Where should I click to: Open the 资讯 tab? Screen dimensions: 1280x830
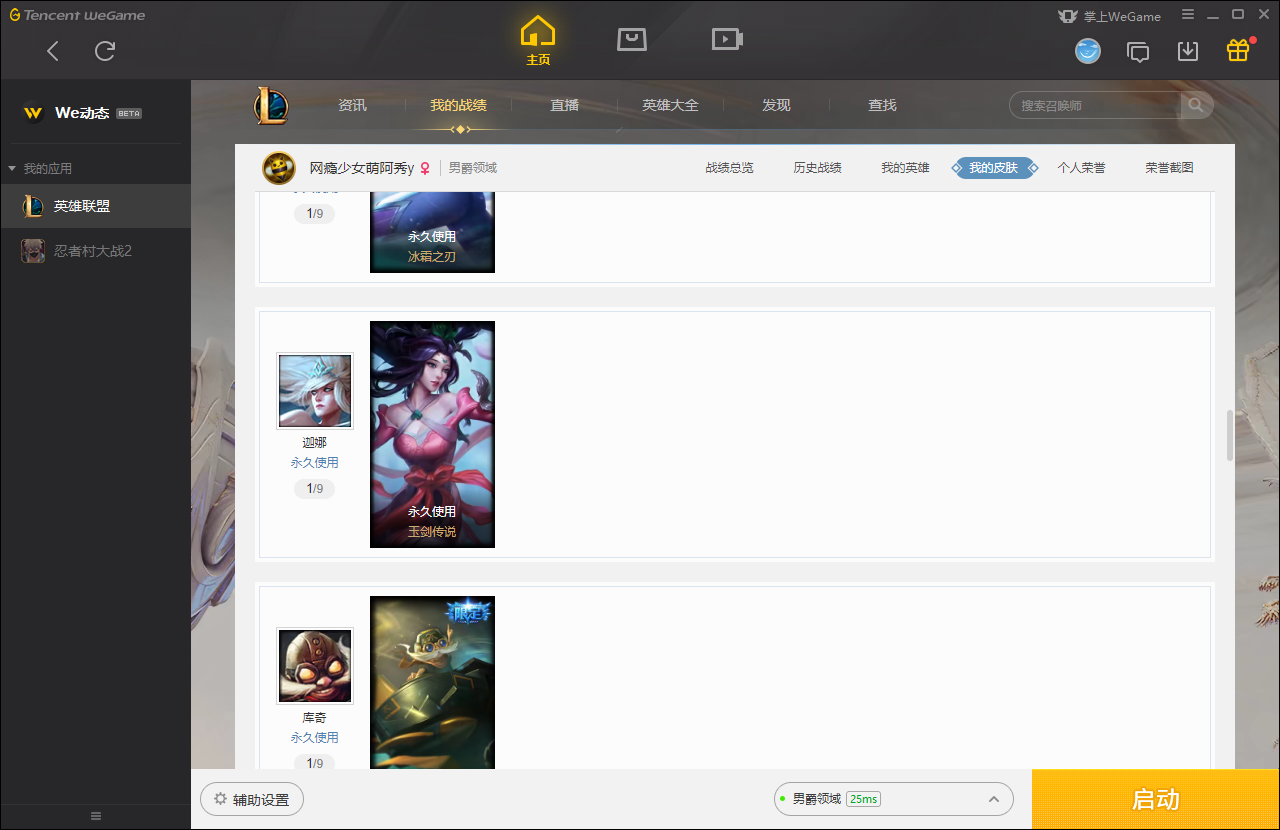click(x=352, y=105)
